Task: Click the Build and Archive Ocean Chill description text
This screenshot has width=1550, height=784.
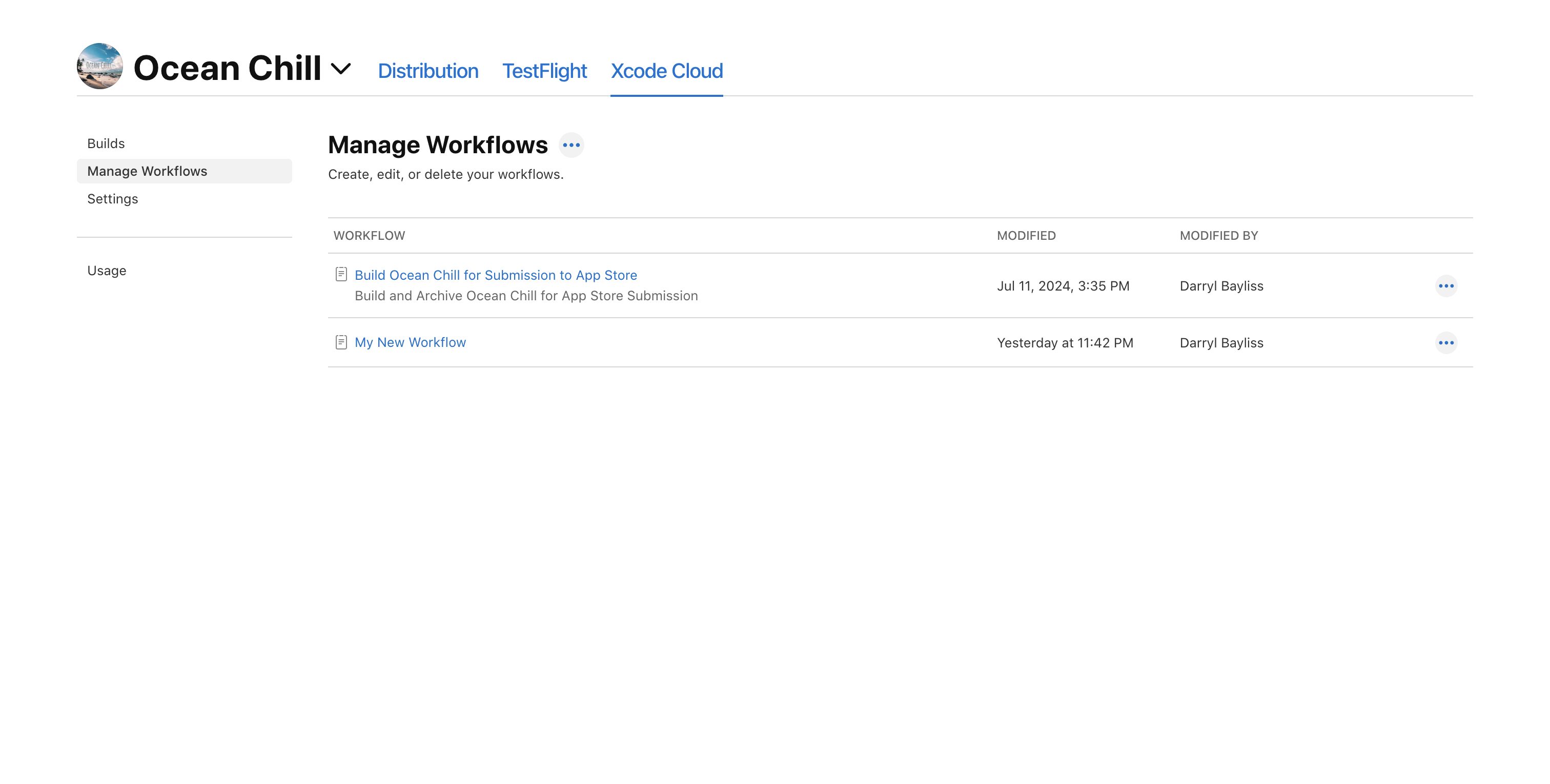Action: point(526,296)
